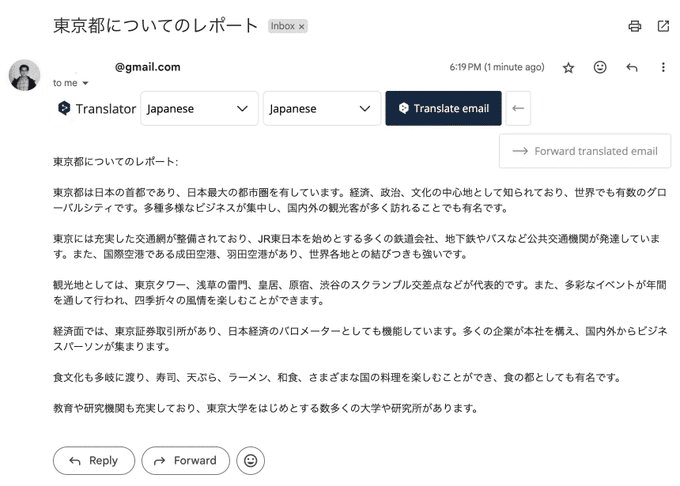Collapse the Translator bar with left arrow
The height and width of the screenshot is (486, 680).
click(x=518, y=109)
